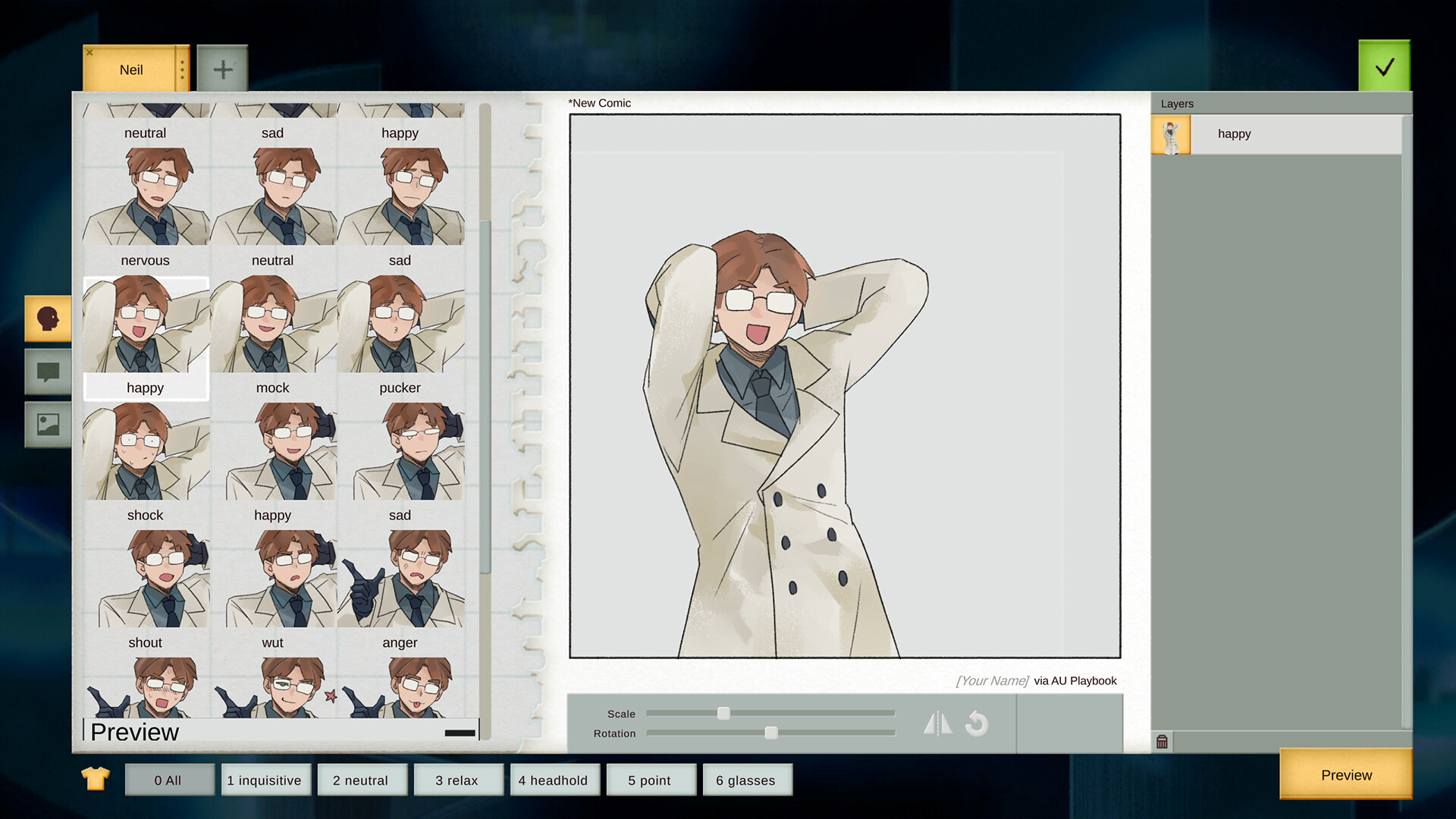Select the character expression tool icon
The image size is (1456, 819).
[x=47, y=319]
